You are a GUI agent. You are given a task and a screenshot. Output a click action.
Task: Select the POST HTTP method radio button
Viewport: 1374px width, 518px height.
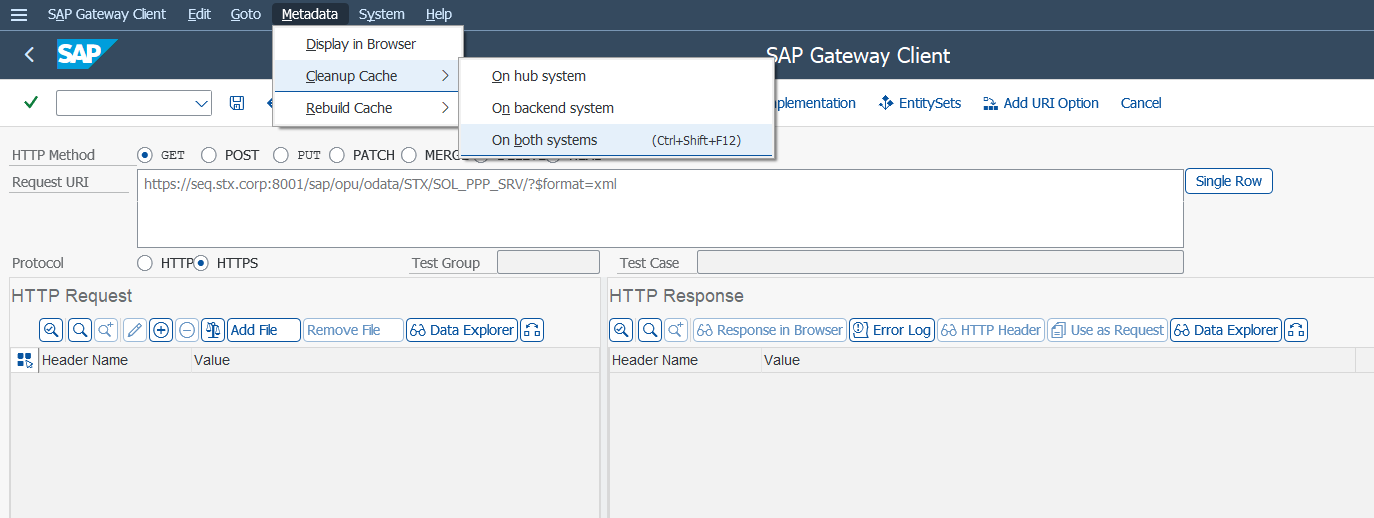(x=209, y=155)
